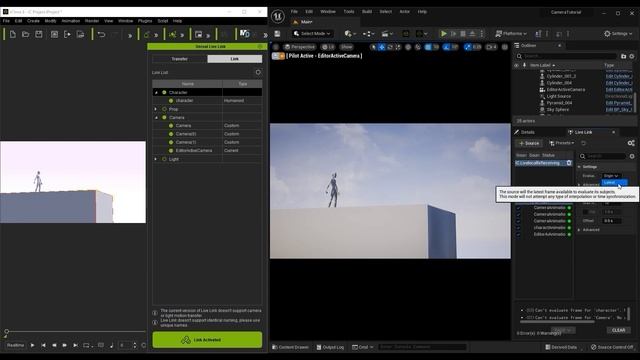
Task: Open the Cmd dropdown in Unreal bottom bar
Action: pos(363,347)
